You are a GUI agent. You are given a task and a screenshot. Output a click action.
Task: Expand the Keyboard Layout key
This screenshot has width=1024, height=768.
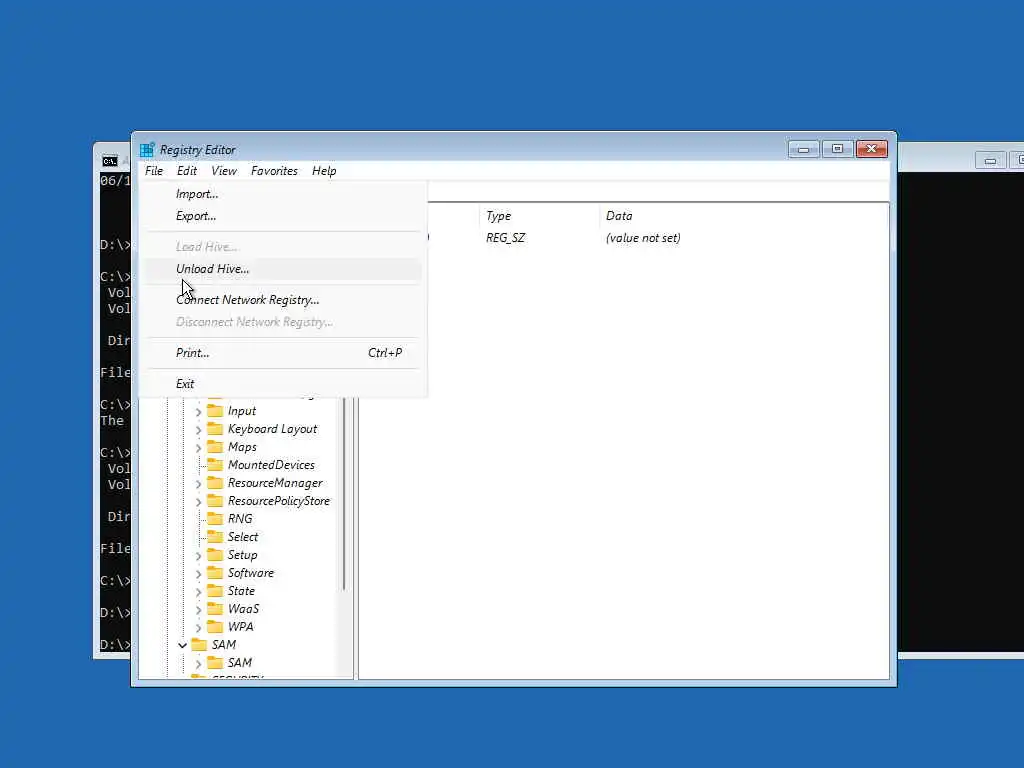(199, 430)
